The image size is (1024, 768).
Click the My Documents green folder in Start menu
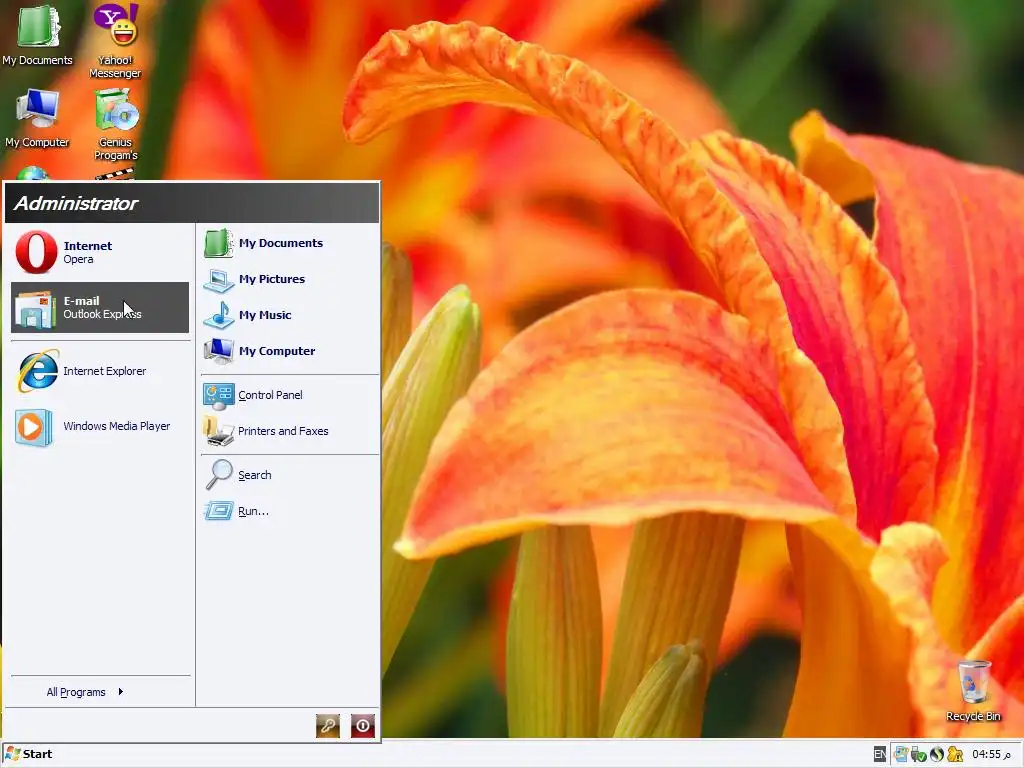point(219,243)
